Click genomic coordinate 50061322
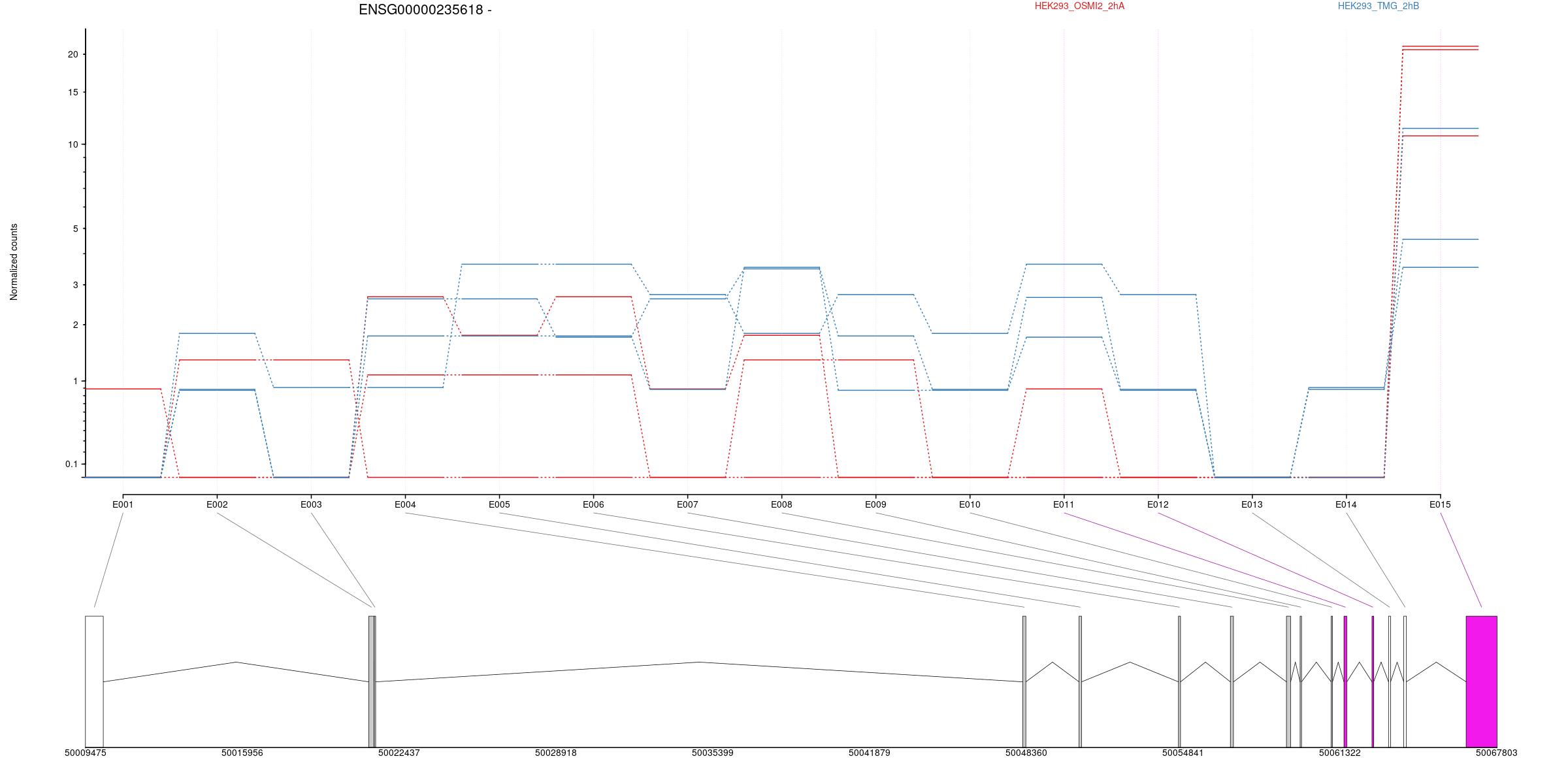This screenshot has height=784, width=1568. pos(1339,753)
